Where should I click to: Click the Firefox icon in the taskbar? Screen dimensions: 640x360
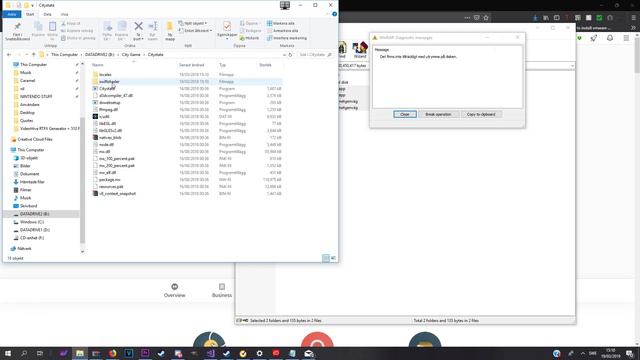click(x=112, y=353)
